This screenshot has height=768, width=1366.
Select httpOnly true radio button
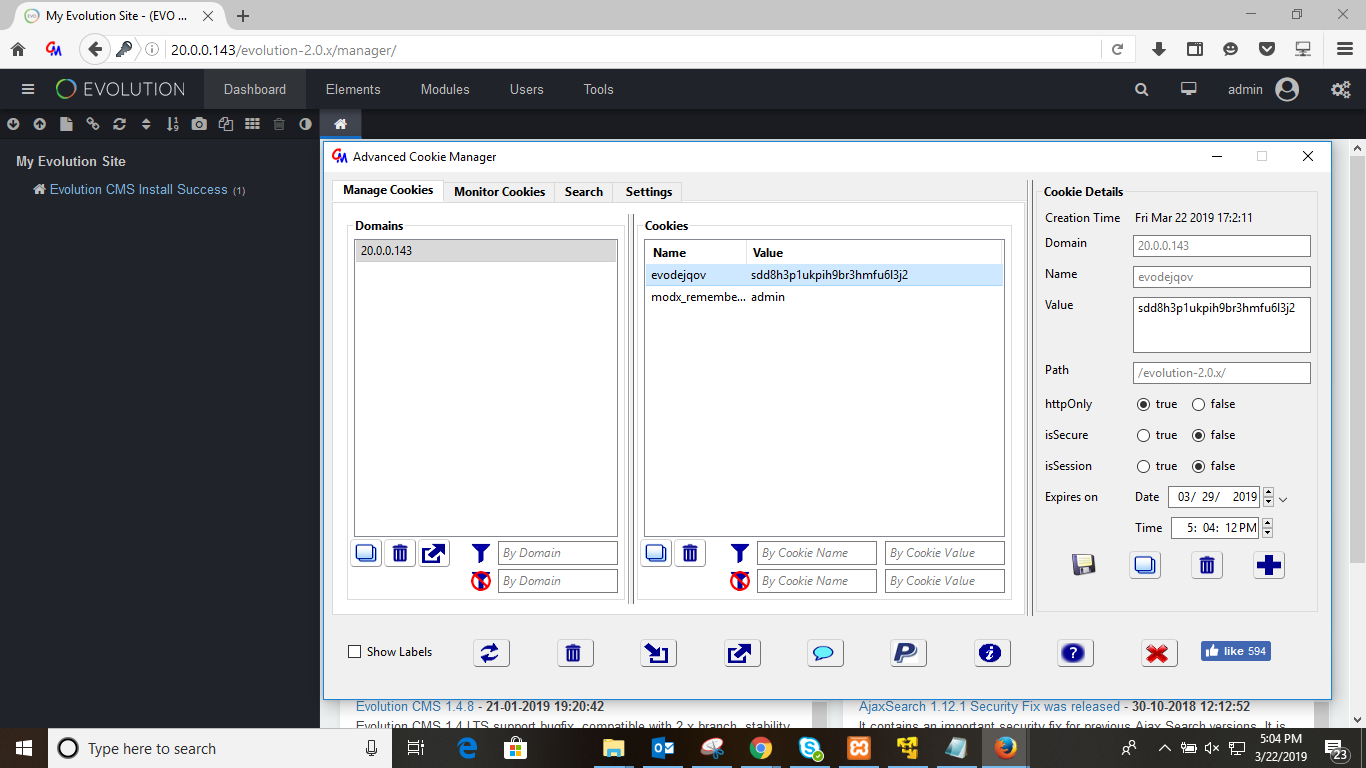tap(1143, 404)
